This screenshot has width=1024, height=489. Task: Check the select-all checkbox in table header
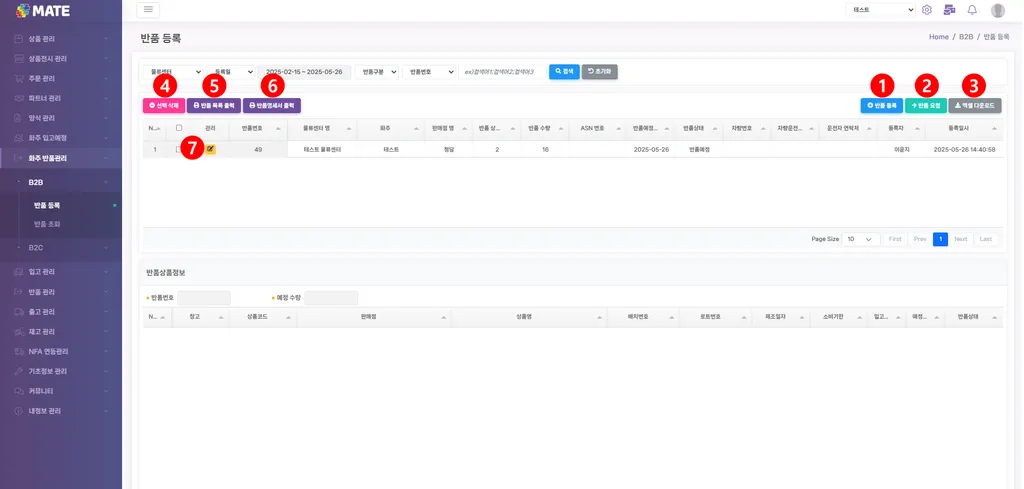[x=179, y=128]
